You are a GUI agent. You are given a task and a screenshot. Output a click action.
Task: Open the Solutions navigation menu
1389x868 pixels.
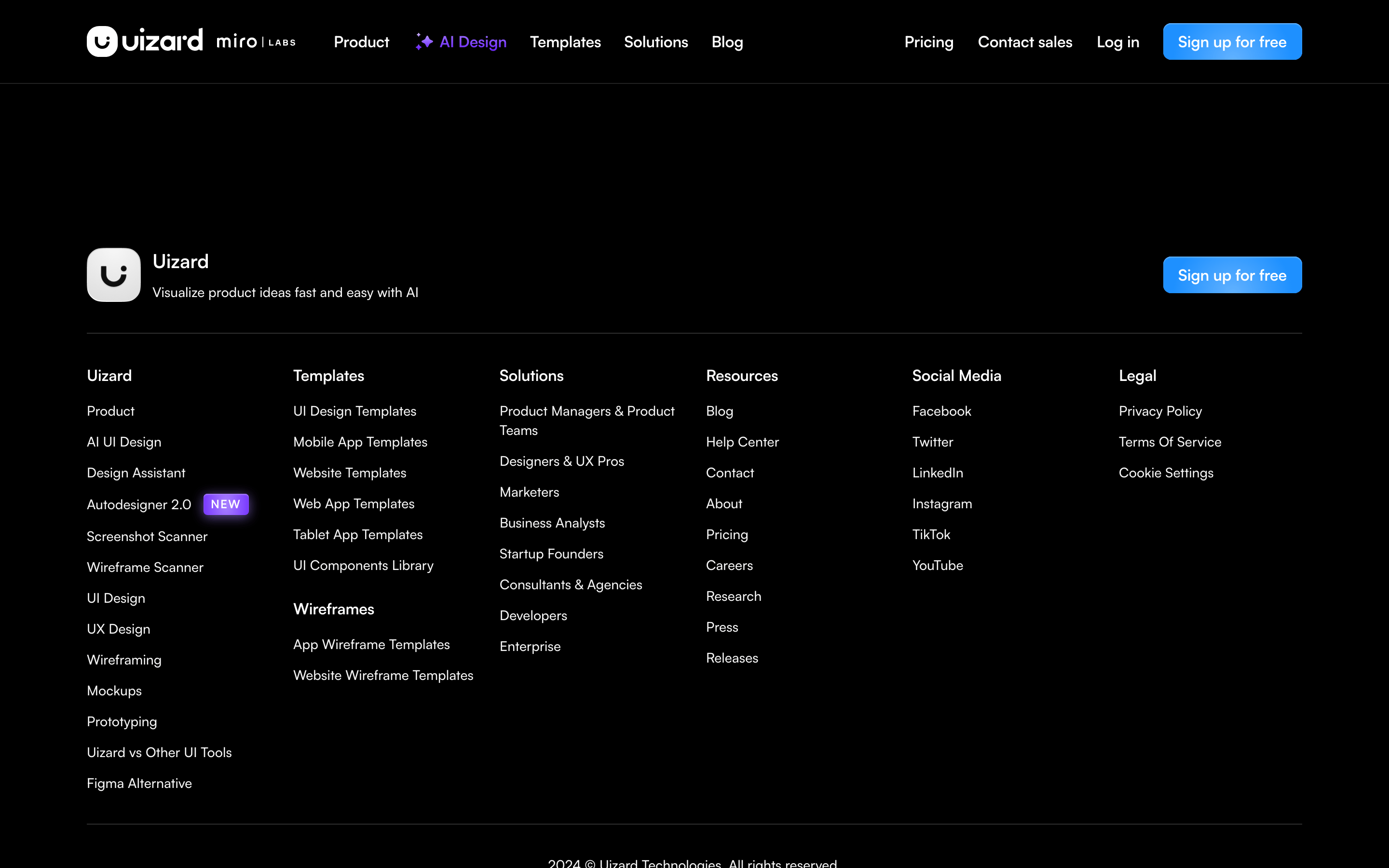coord(656,42)
